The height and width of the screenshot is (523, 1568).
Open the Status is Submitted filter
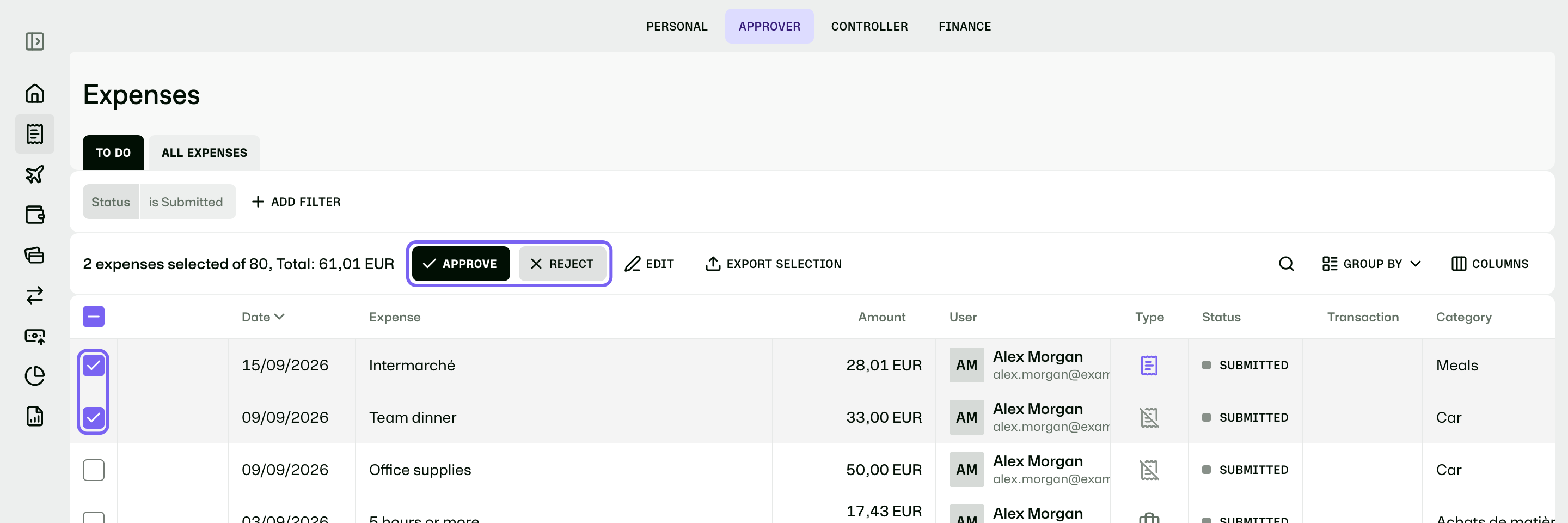[159, 202]
